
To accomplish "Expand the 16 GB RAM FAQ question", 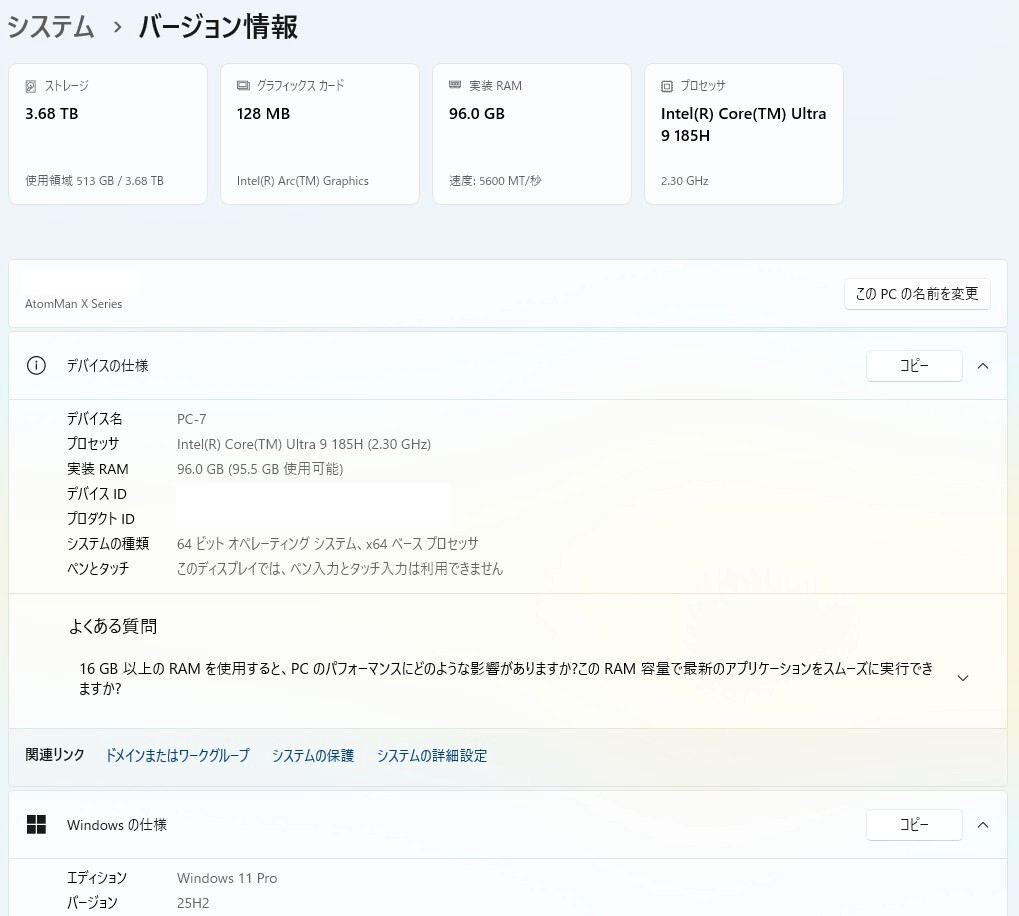I will coord(962,678).
